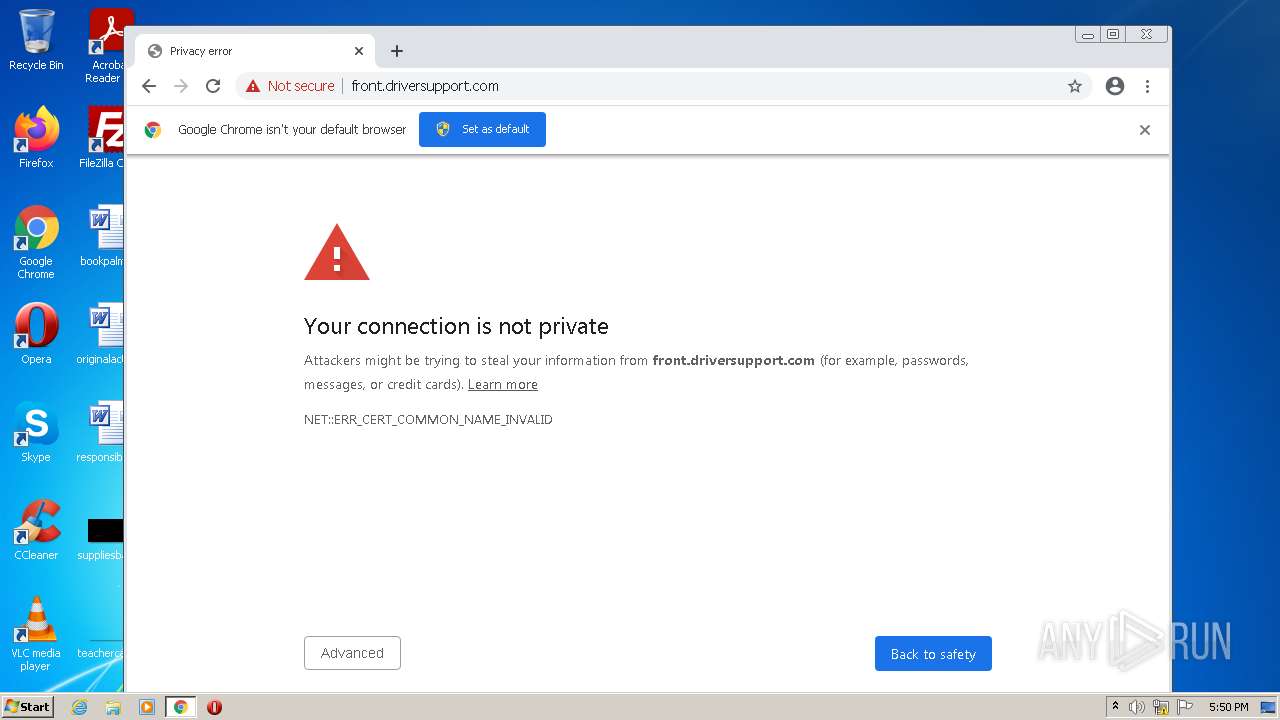Screen dimensions: 1280x720
Task: Select the Privacy error tab
Action: click(x=255, y=51)
